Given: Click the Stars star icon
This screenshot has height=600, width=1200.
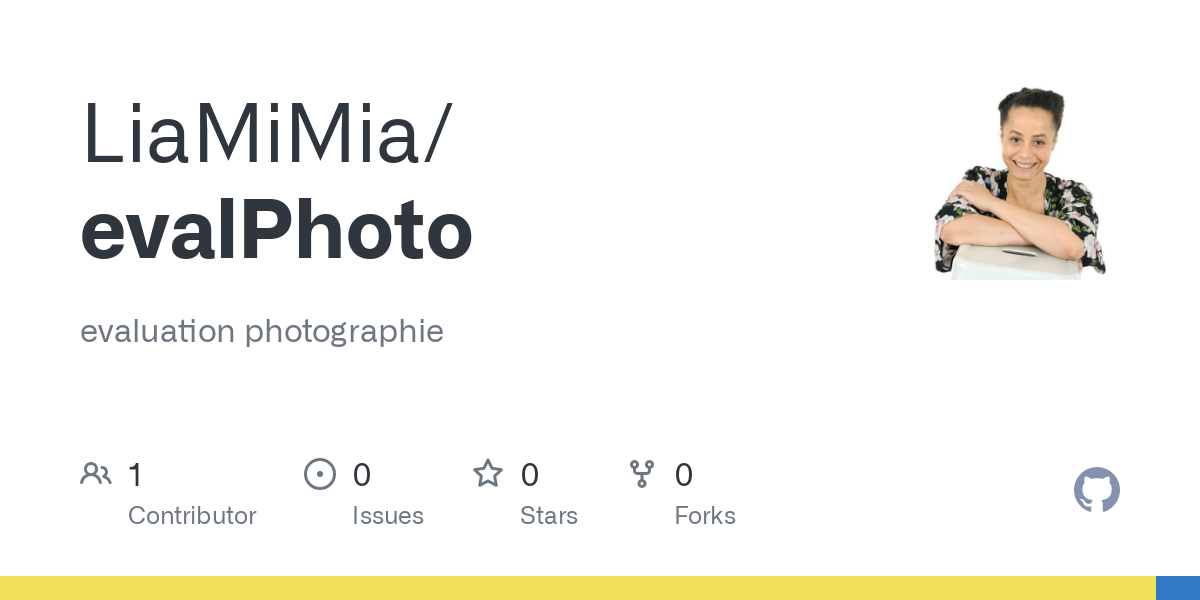Looking at the screenshot, I should click(488, 473).
